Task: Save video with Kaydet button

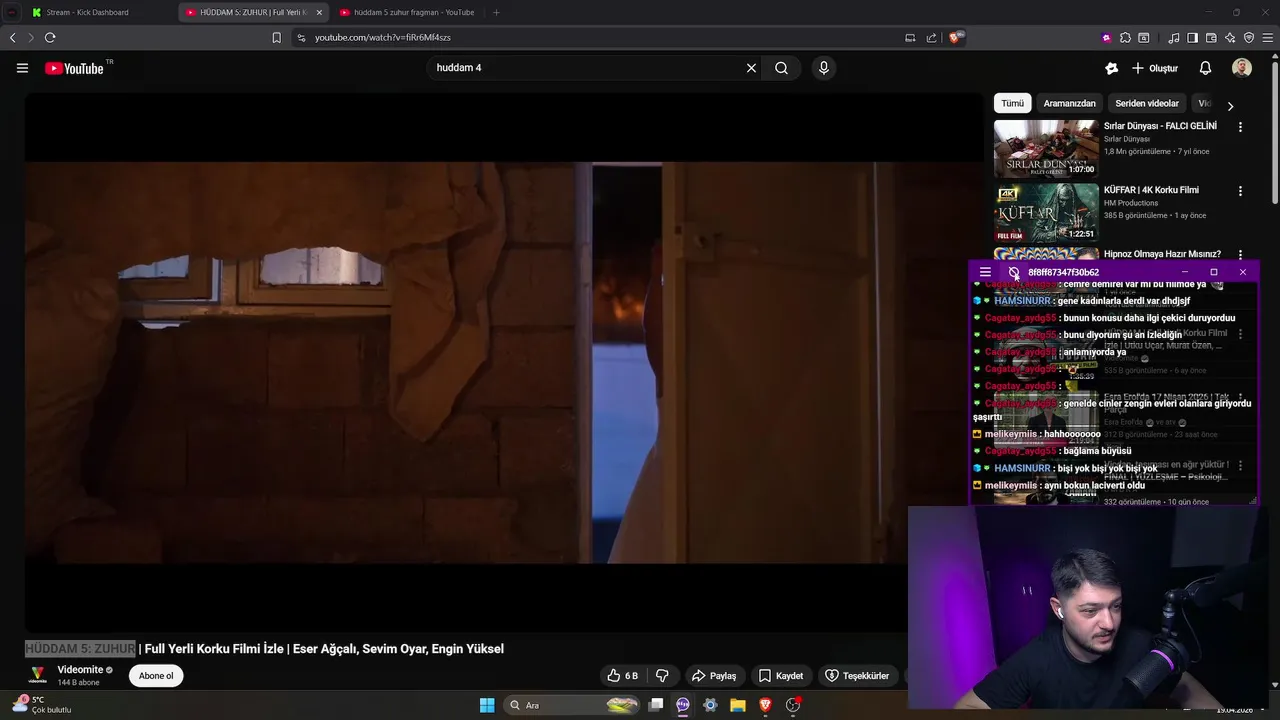Action: (x=780, y=676)
